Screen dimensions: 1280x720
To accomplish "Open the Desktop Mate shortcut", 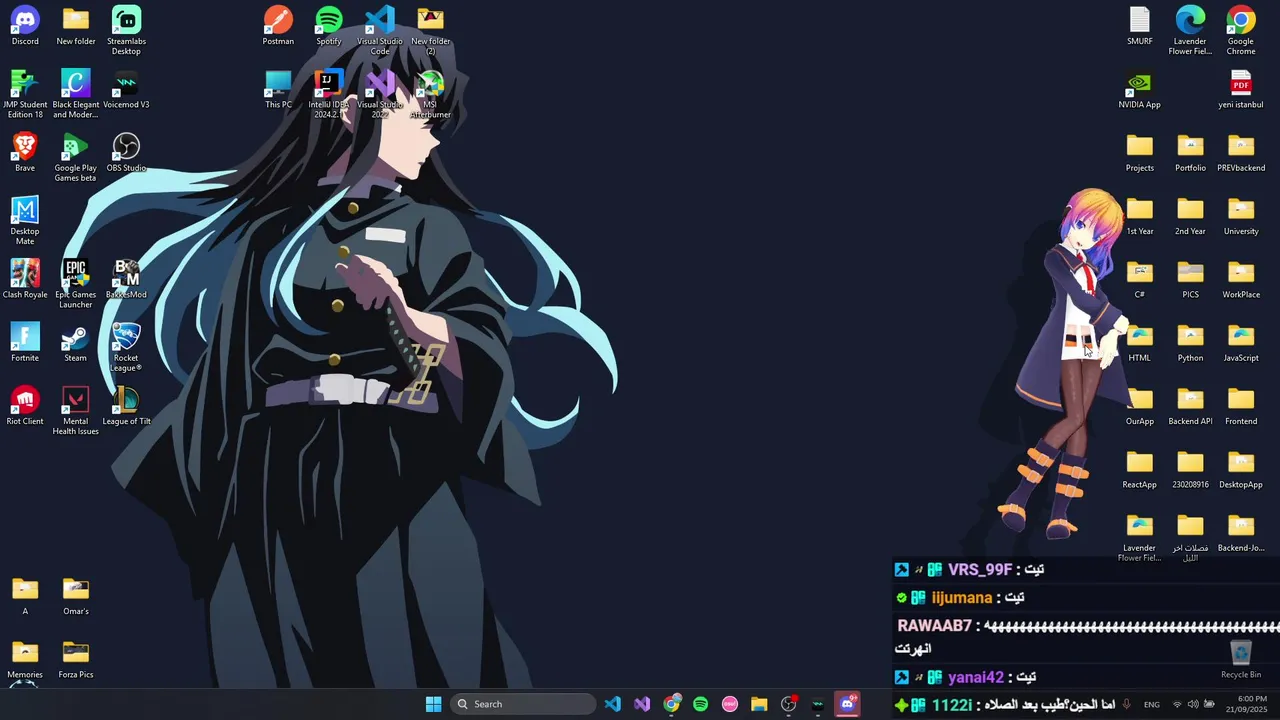I will (25, 220).
